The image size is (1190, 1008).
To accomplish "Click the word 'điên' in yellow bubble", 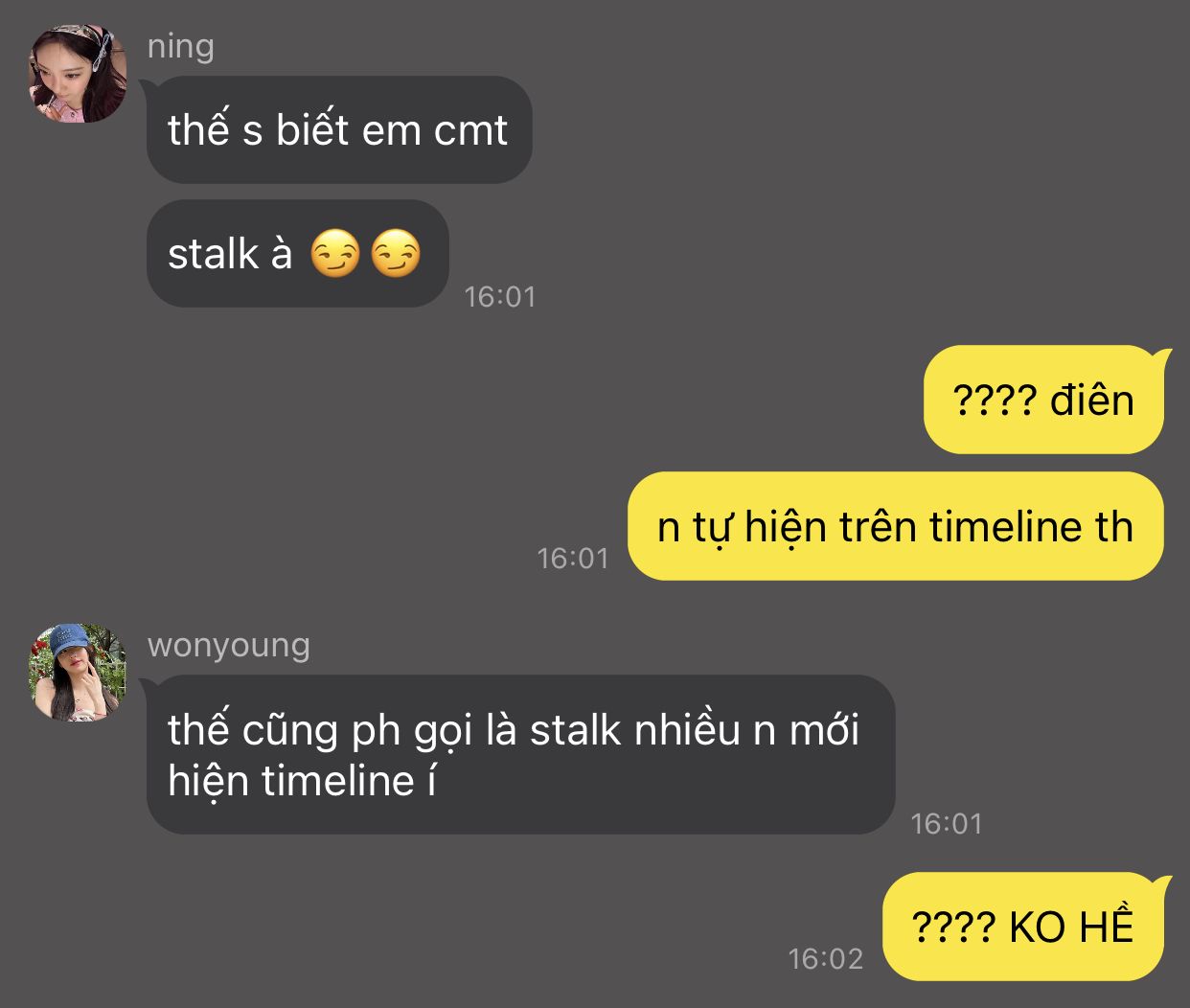I will tap(1092, 401).
